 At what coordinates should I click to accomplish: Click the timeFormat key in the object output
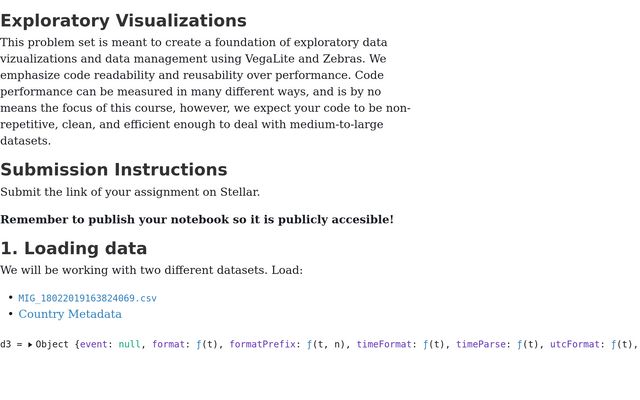click(x=384, y=344)
